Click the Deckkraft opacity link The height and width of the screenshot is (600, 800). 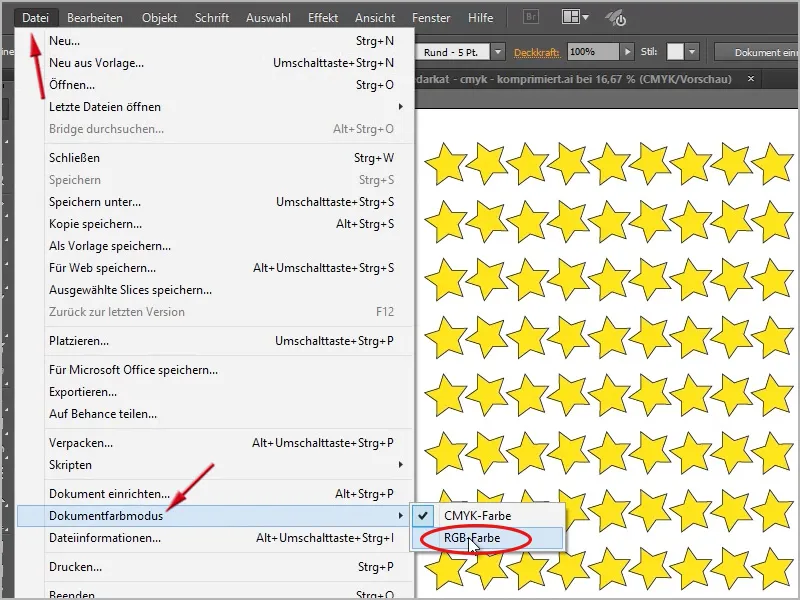pyautogui.click(x=537, y=52)
